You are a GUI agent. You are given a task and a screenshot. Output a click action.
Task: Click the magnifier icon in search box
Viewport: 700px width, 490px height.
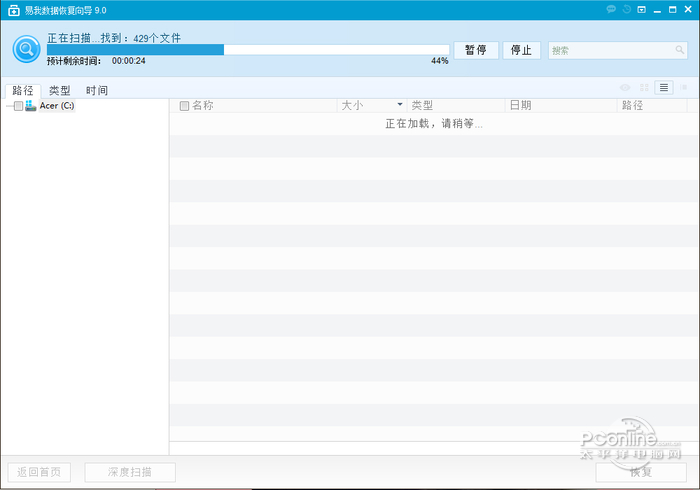pyautogui.click(x=679, y=50)
